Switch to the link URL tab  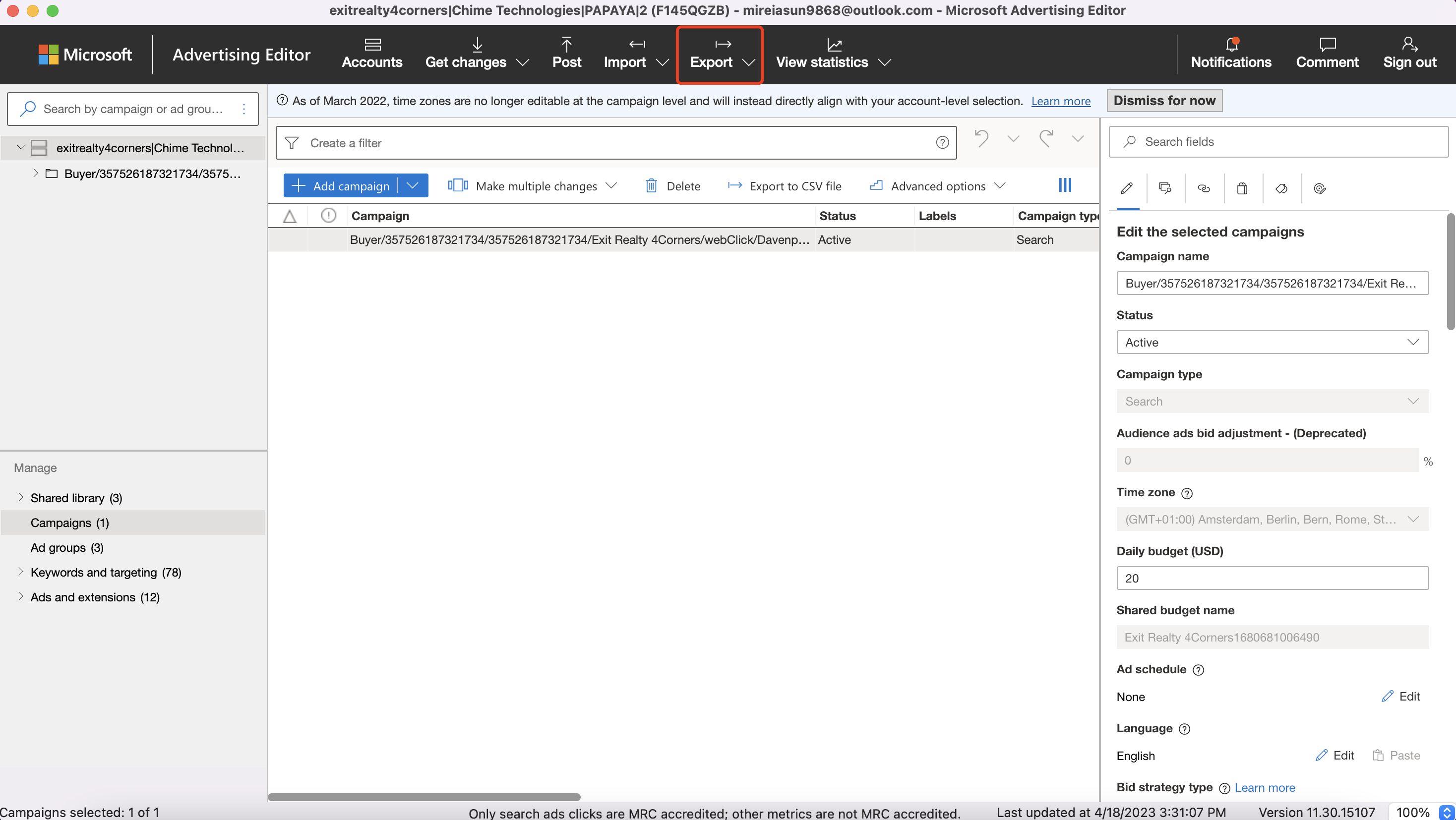tap(1204, 188)
